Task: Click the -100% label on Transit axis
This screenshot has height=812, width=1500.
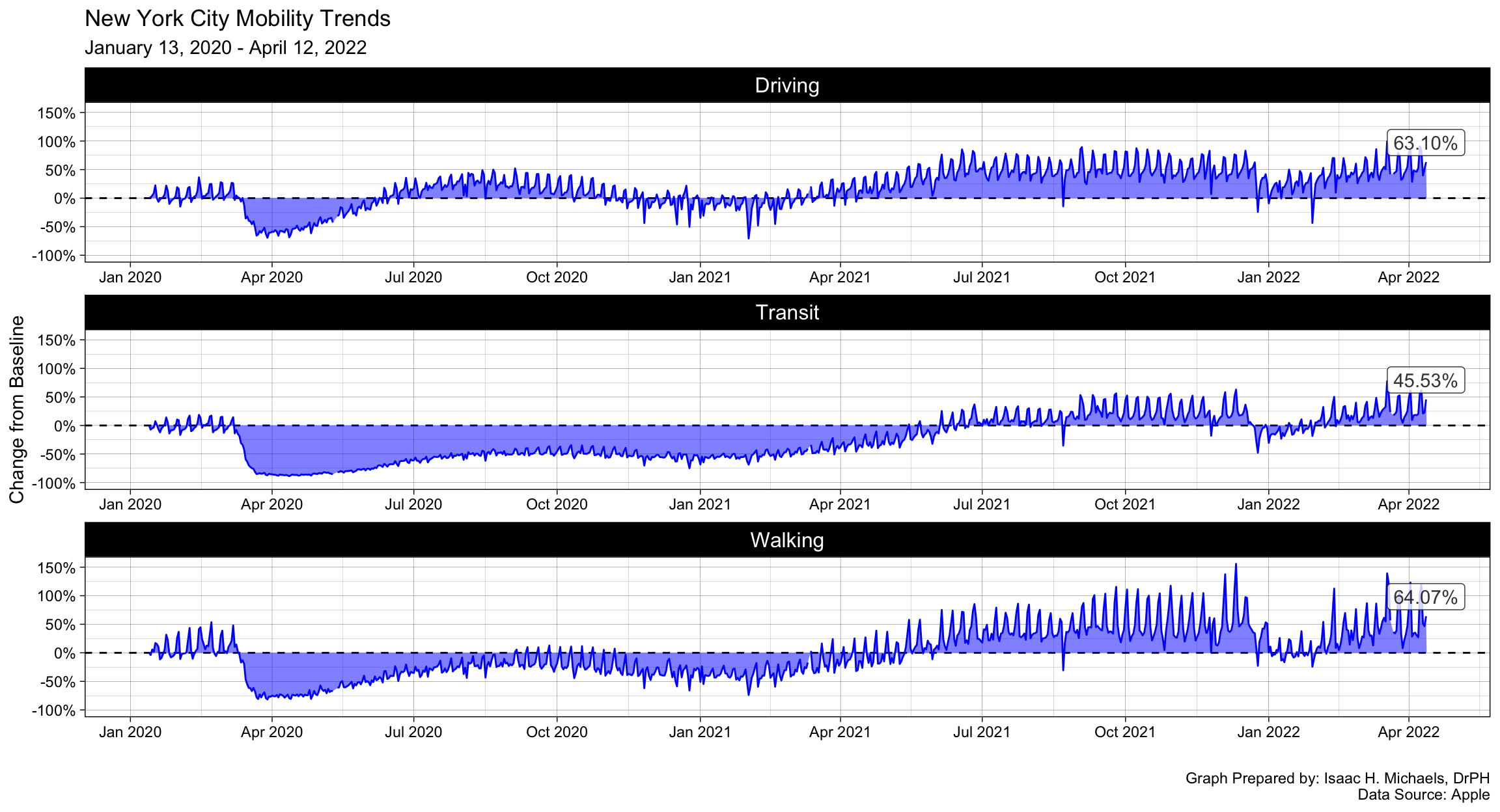Action: [53, 483]
